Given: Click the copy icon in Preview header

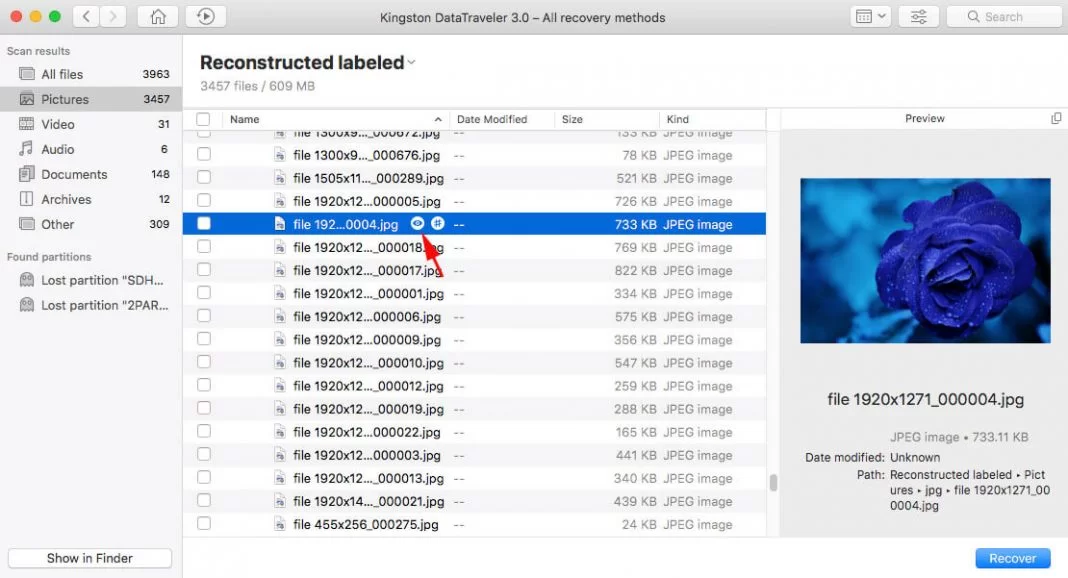Looking at the screenshot, I should pyautogui.click(x=1056, y=118).
